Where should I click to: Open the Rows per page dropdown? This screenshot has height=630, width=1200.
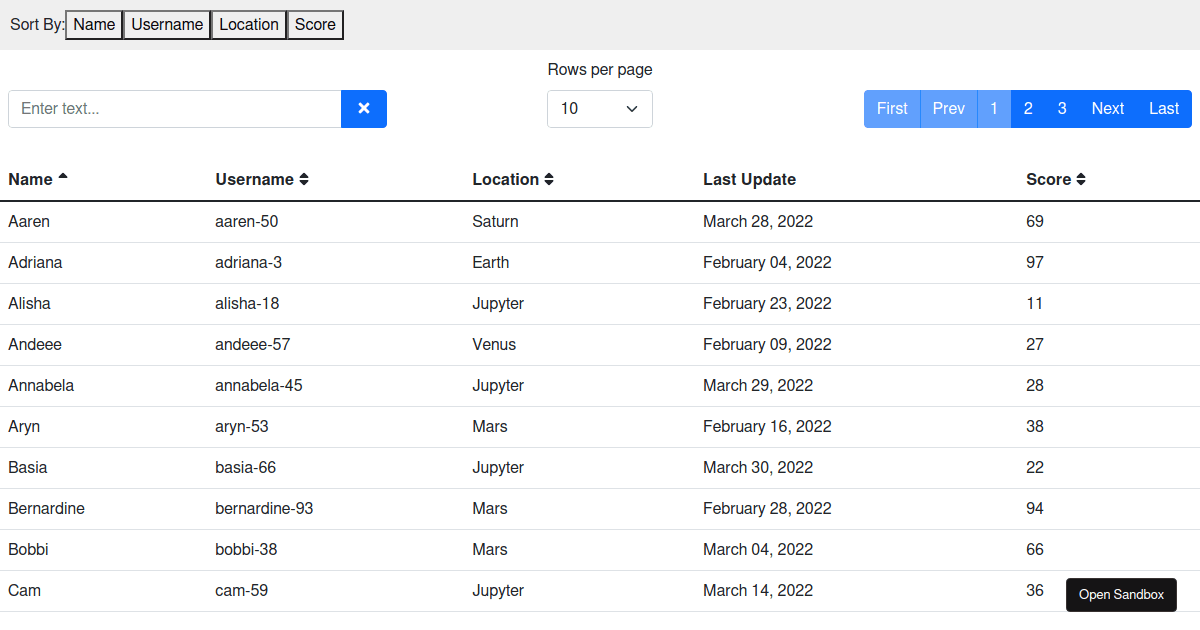pos(599,109)
